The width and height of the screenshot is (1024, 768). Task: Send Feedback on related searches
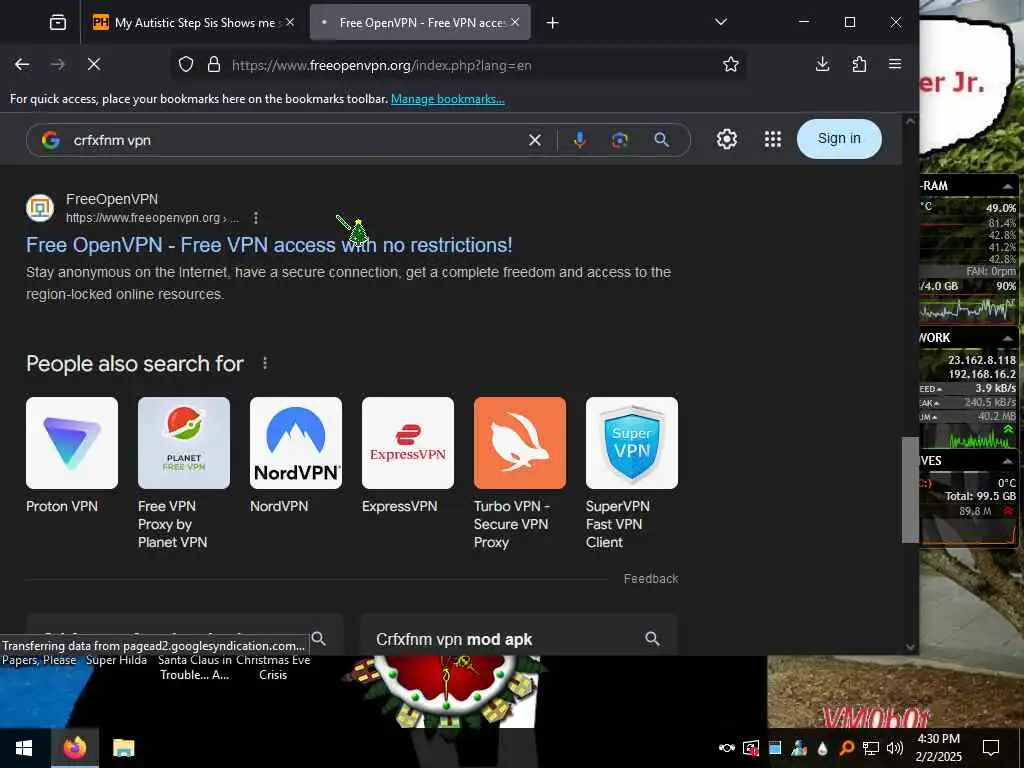(x=650, y=579)
